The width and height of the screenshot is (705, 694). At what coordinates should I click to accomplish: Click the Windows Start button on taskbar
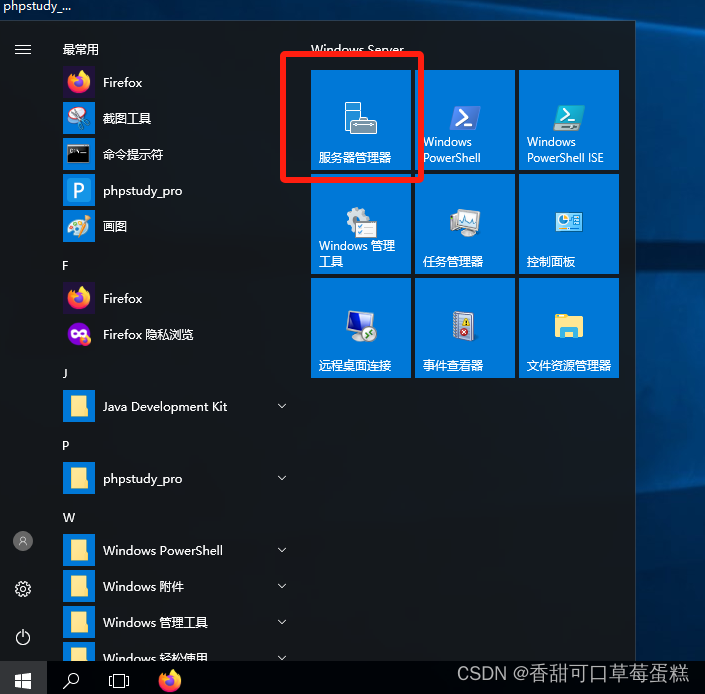[23, 681]
